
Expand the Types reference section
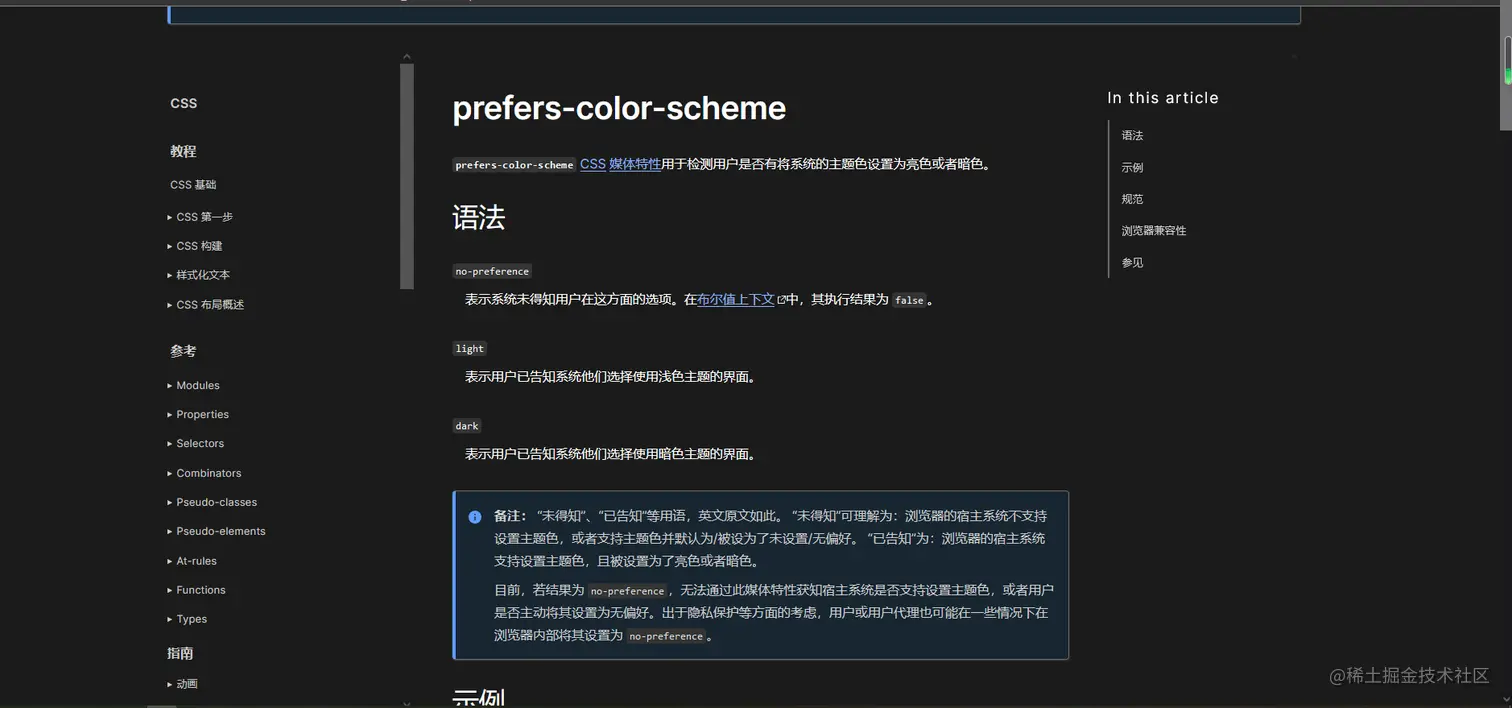(x=187, y=620)
